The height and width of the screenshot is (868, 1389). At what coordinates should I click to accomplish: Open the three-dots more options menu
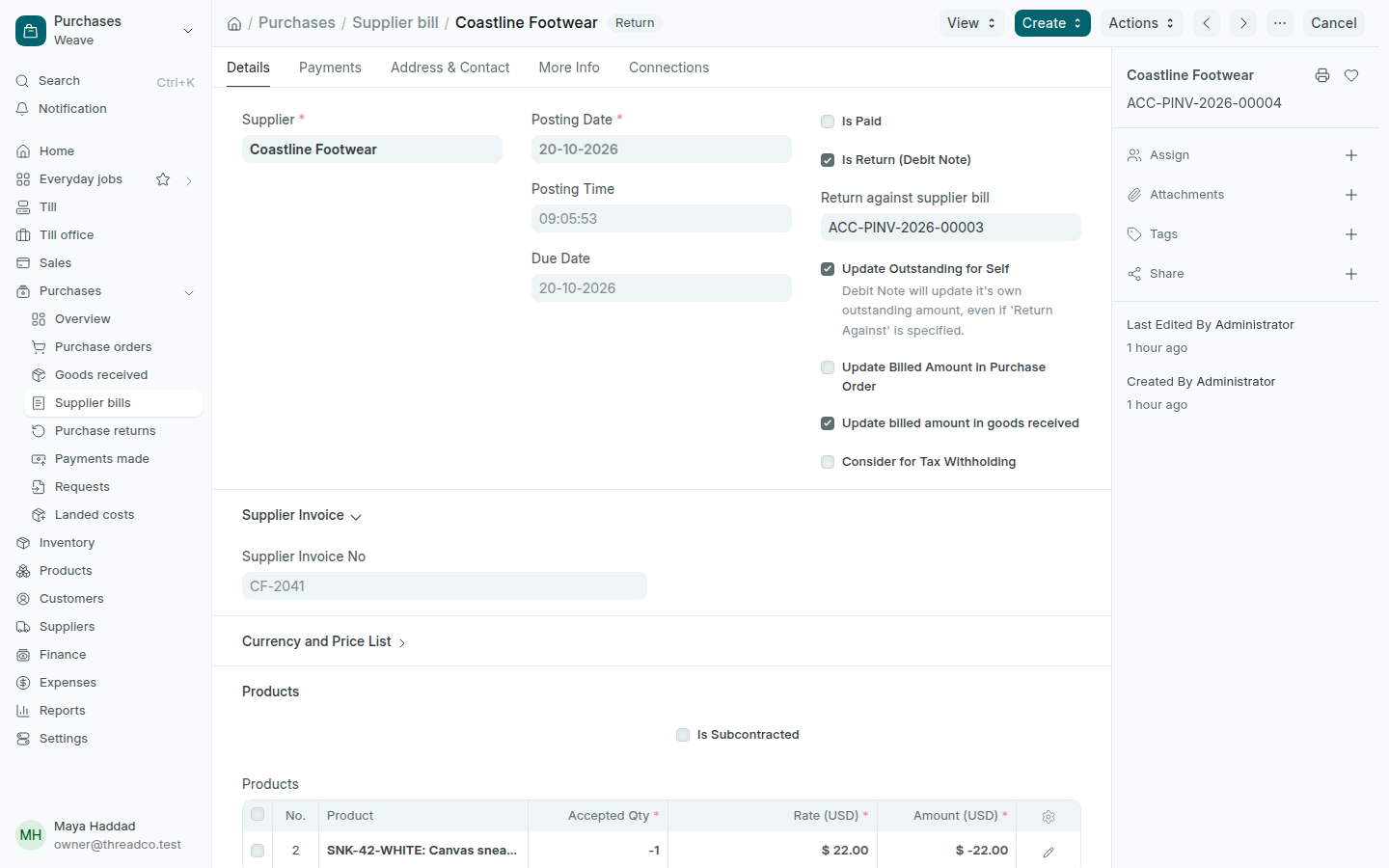point(1280,23)
